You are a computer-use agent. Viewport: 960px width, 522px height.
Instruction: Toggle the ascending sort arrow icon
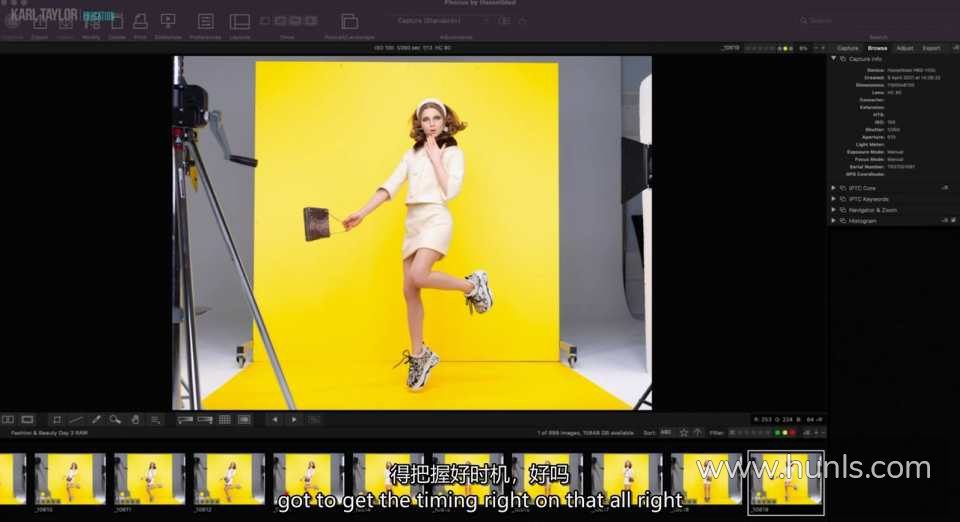(697, 433)
